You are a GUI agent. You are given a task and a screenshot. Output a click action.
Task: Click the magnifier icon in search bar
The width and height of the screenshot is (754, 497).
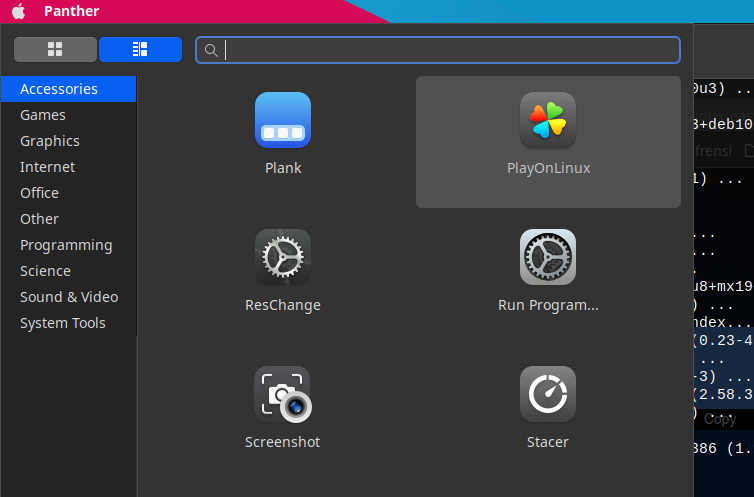[x=211, y=50]
